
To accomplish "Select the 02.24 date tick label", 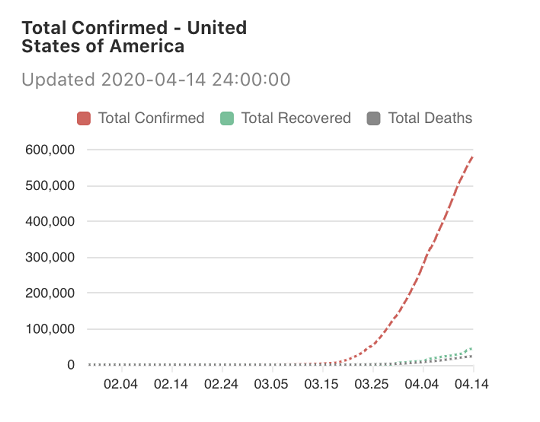I will pyautogui.click(x=221, y=384).
